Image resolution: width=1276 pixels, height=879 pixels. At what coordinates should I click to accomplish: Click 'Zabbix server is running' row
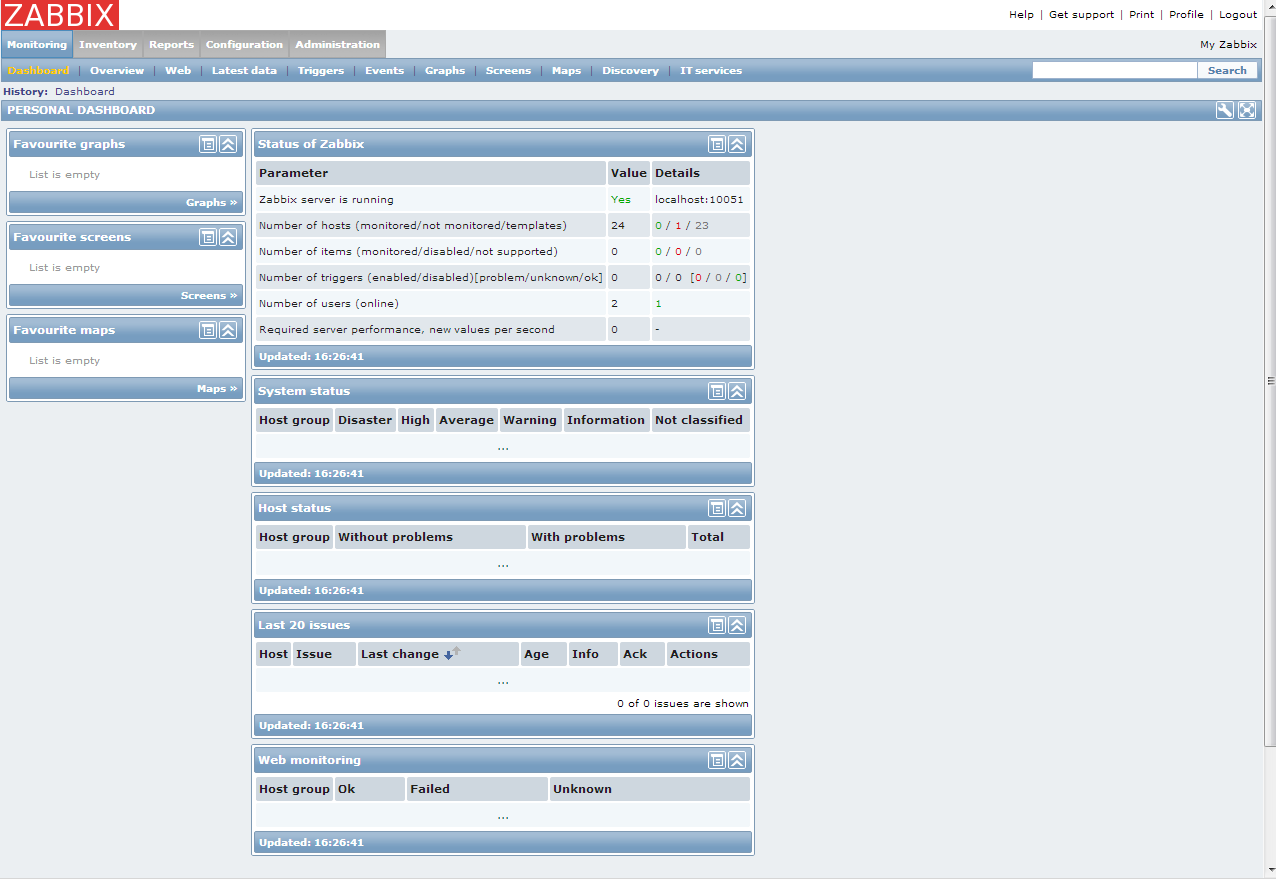[x=502, y=199]
